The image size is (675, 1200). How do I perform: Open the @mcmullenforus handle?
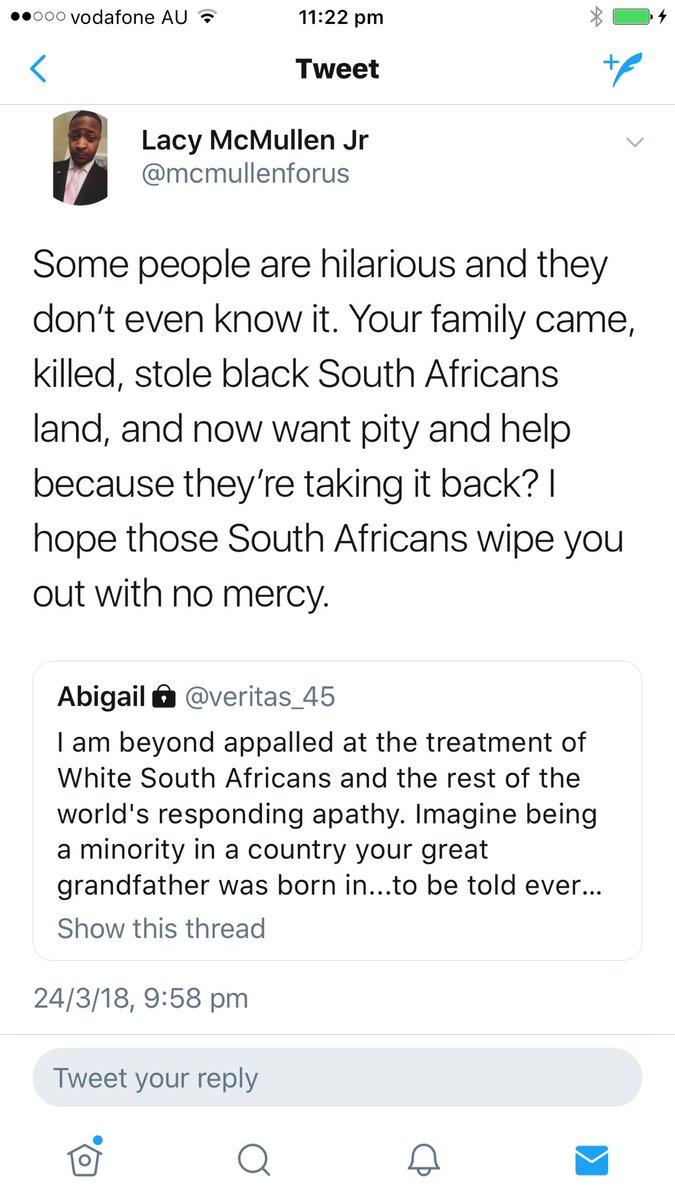[x=245, y=173]
